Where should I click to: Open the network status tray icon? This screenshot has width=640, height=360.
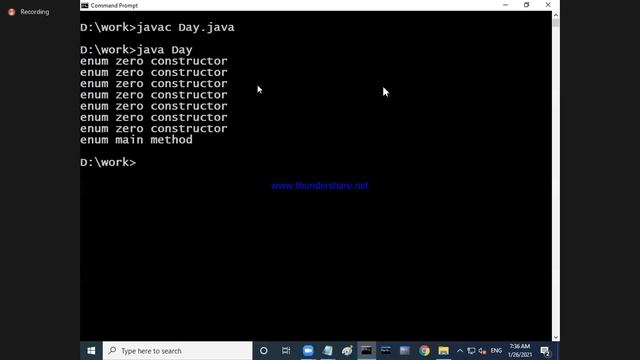click(471, 351)
